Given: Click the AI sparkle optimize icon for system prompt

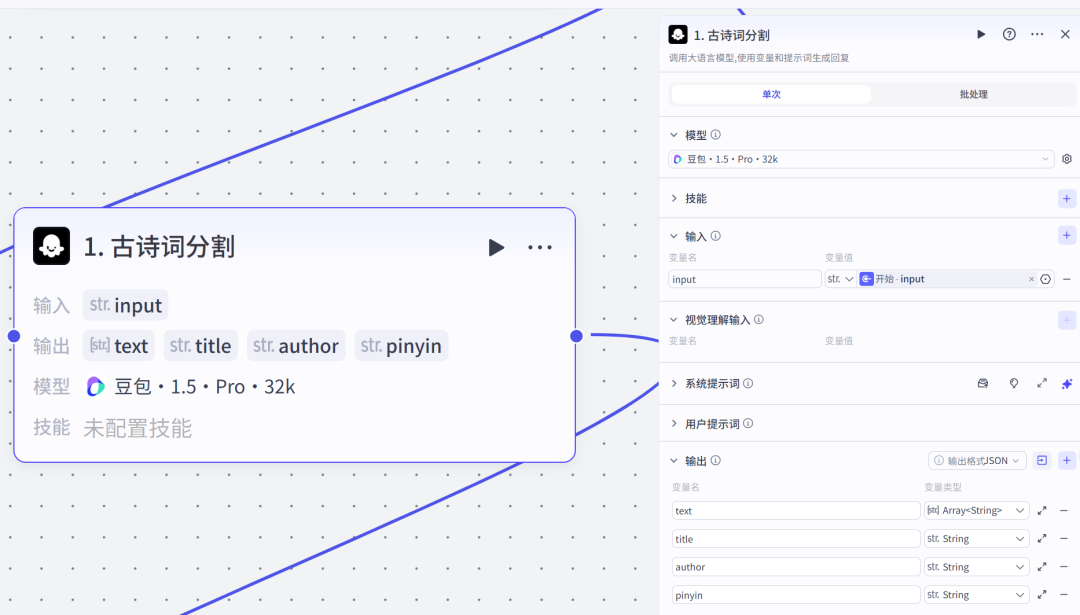Looking at the screenshot, I should pyautogui.click(x=1067, y=384).
